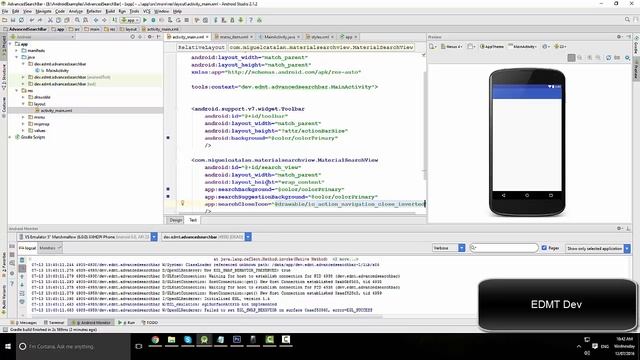Image resolution: width=640 pixels, height=360 pixels.
Task: Click the Cut scissors icon
Action: [50, 20]
